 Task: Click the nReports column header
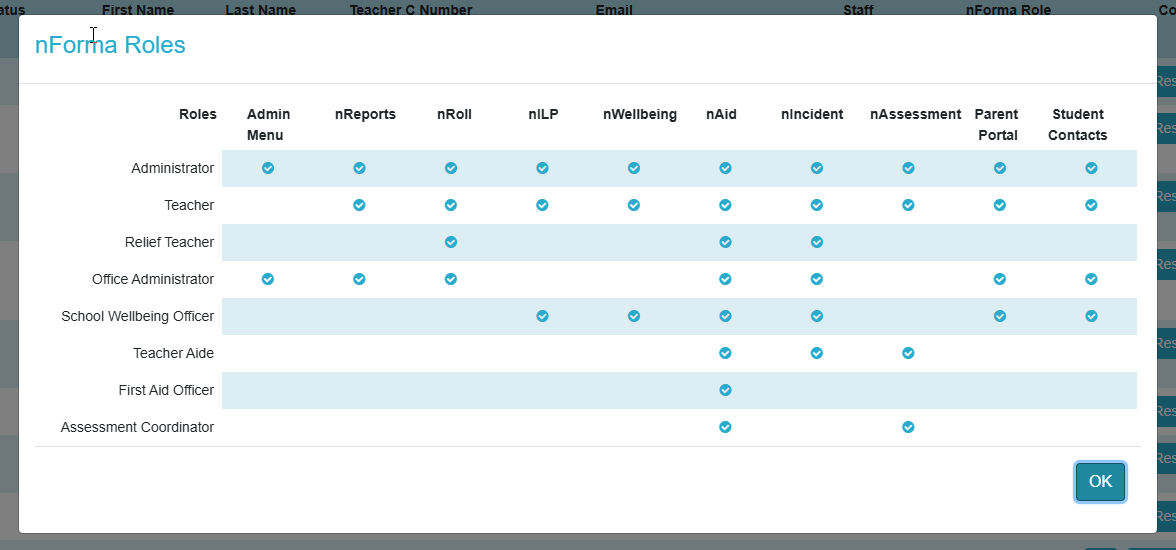[365, 115]
